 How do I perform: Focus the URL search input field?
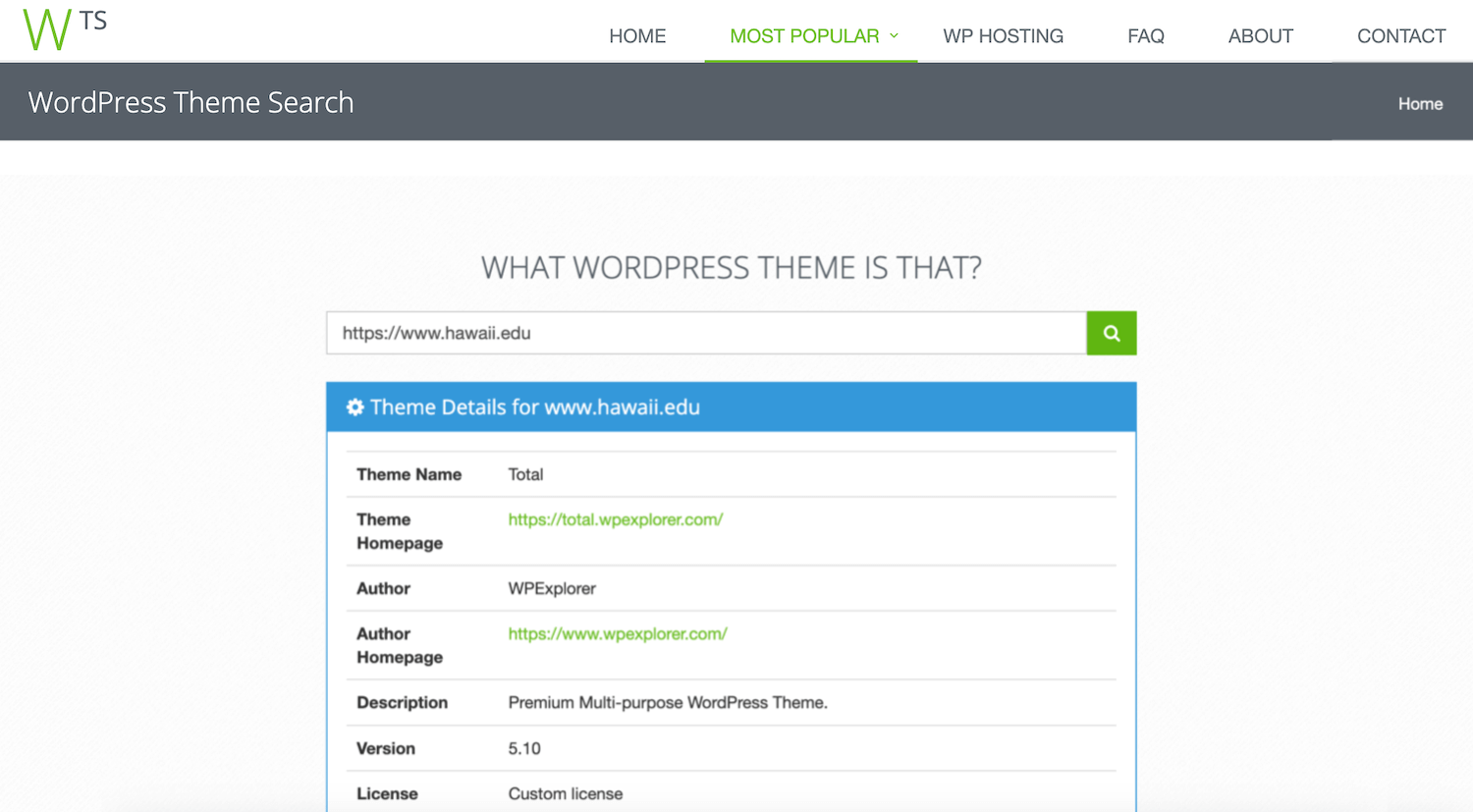706,333
